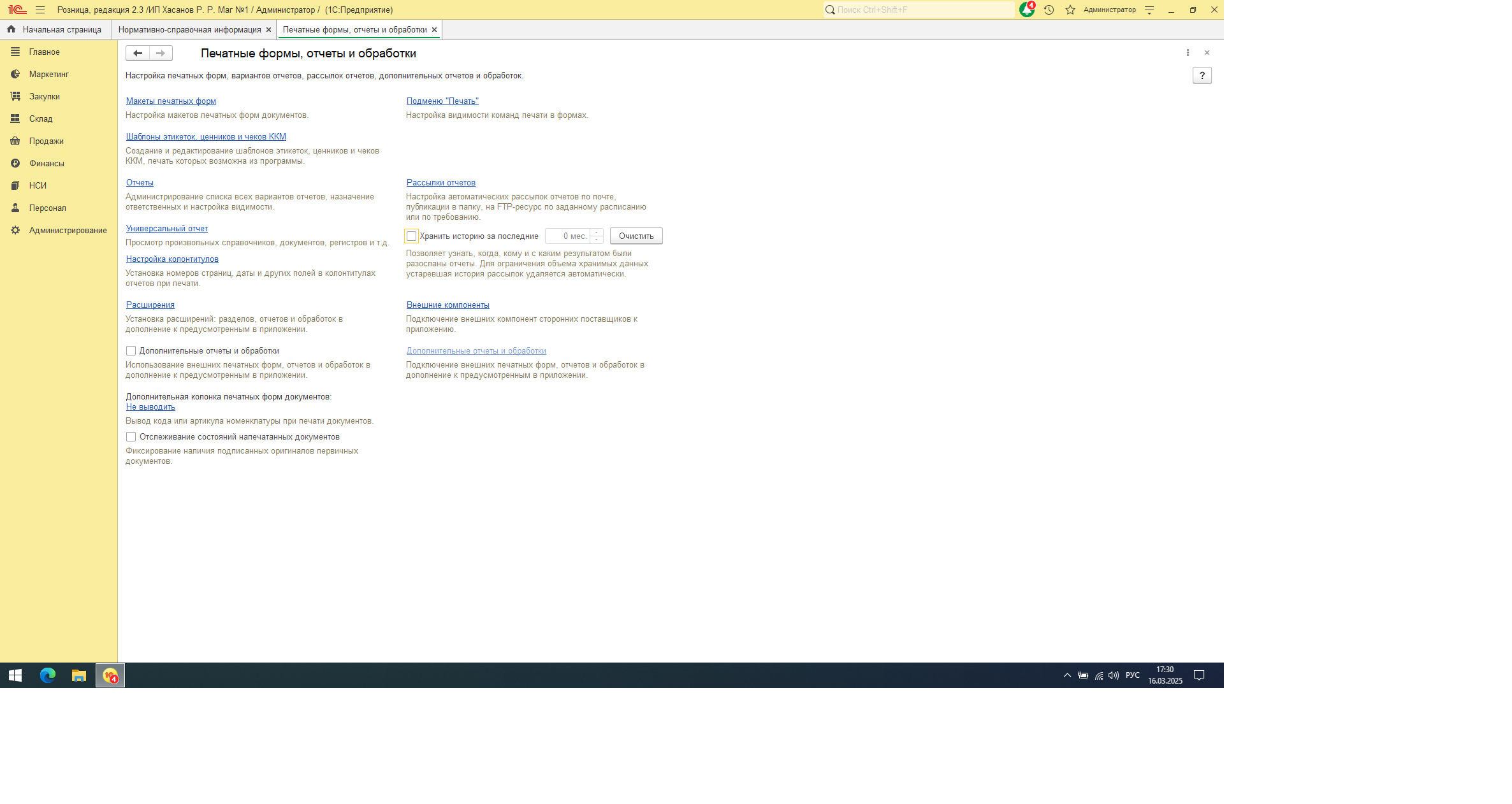Image resolution: width=1512 pixels, height=804 pixels.
Task: Toggle Дополнительные отчеты и обработки checkbox
Action: tap(131, 350)
